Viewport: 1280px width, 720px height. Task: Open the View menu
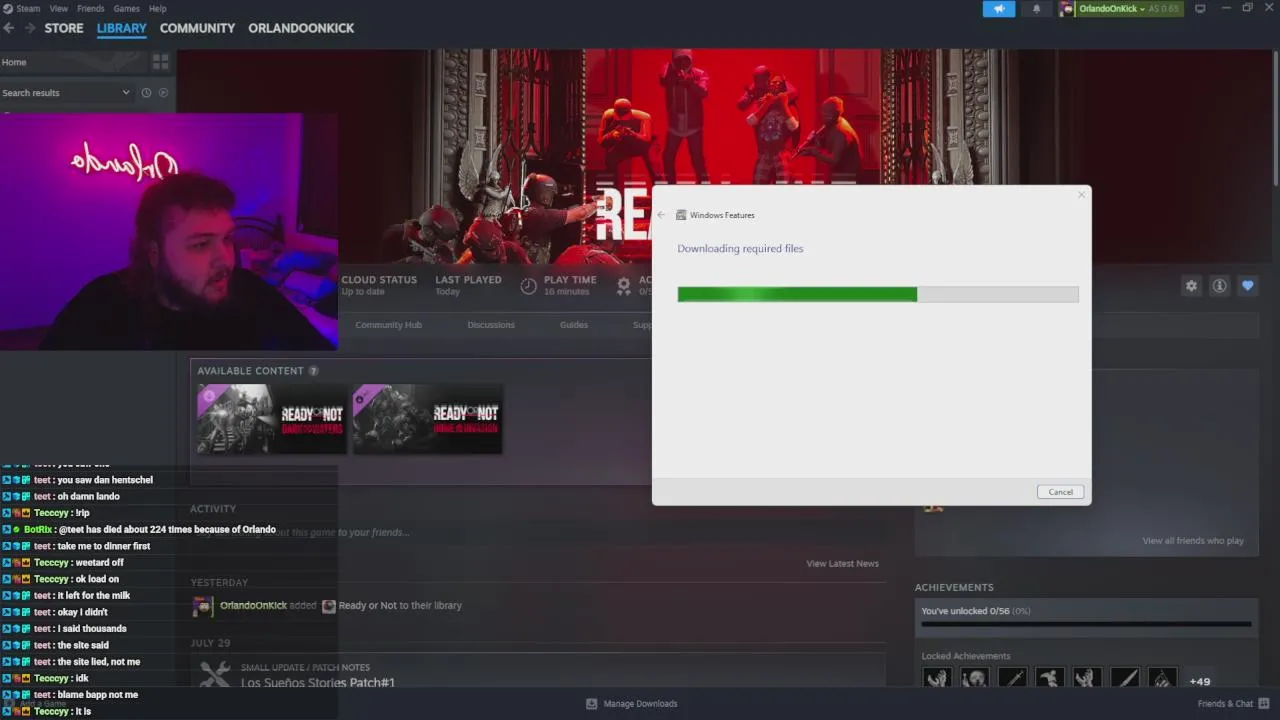[x=59, y=9]
